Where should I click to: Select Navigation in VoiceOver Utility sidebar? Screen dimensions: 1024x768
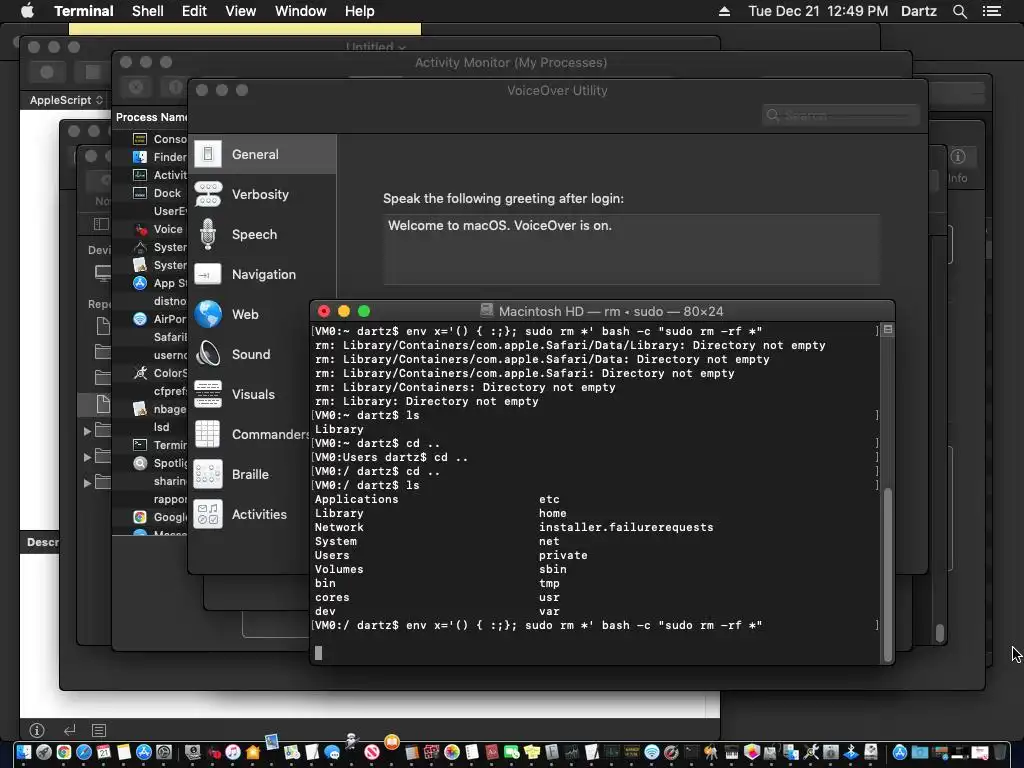(x=263, y=274)
